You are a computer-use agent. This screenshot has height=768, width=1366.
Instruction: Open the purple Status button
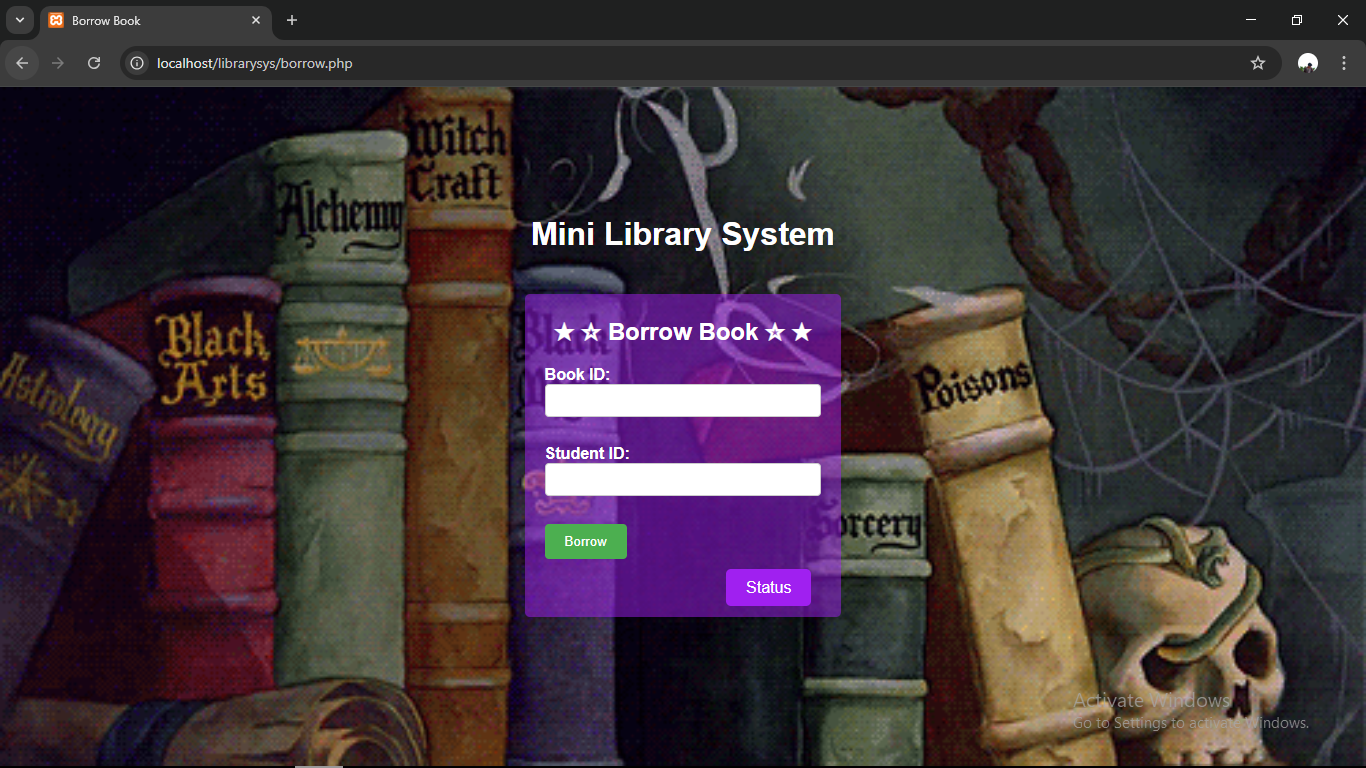[x=768, y=588]
